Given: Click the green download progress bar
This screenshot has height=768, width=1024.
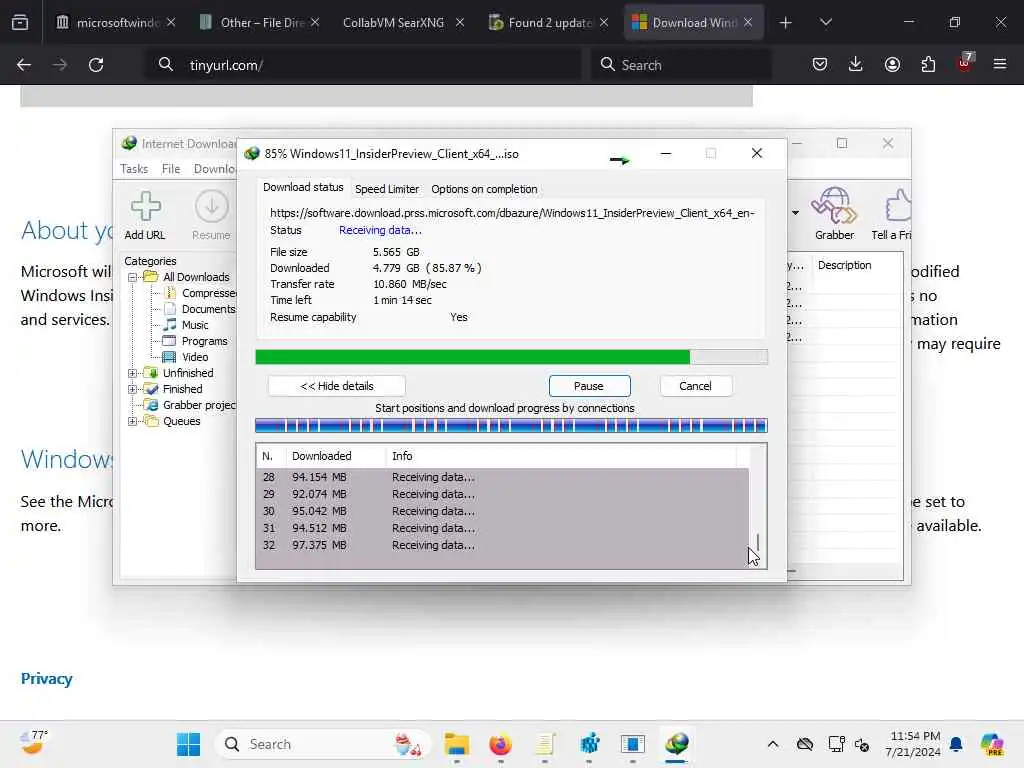Looking at the screenshot, I should [511, 357].
